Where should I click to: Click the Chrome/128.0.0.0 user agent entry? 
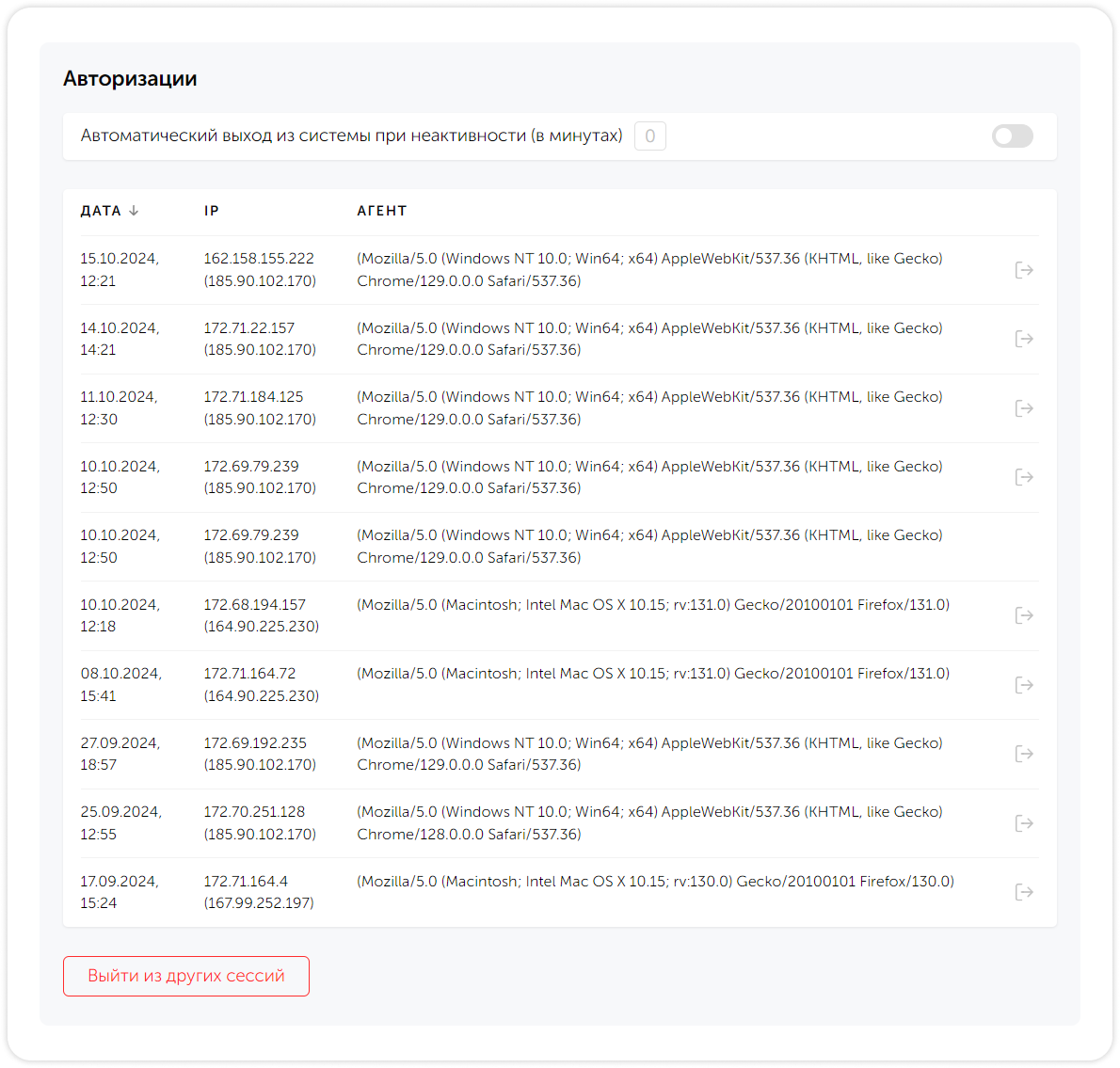click(x=469, y=835)
